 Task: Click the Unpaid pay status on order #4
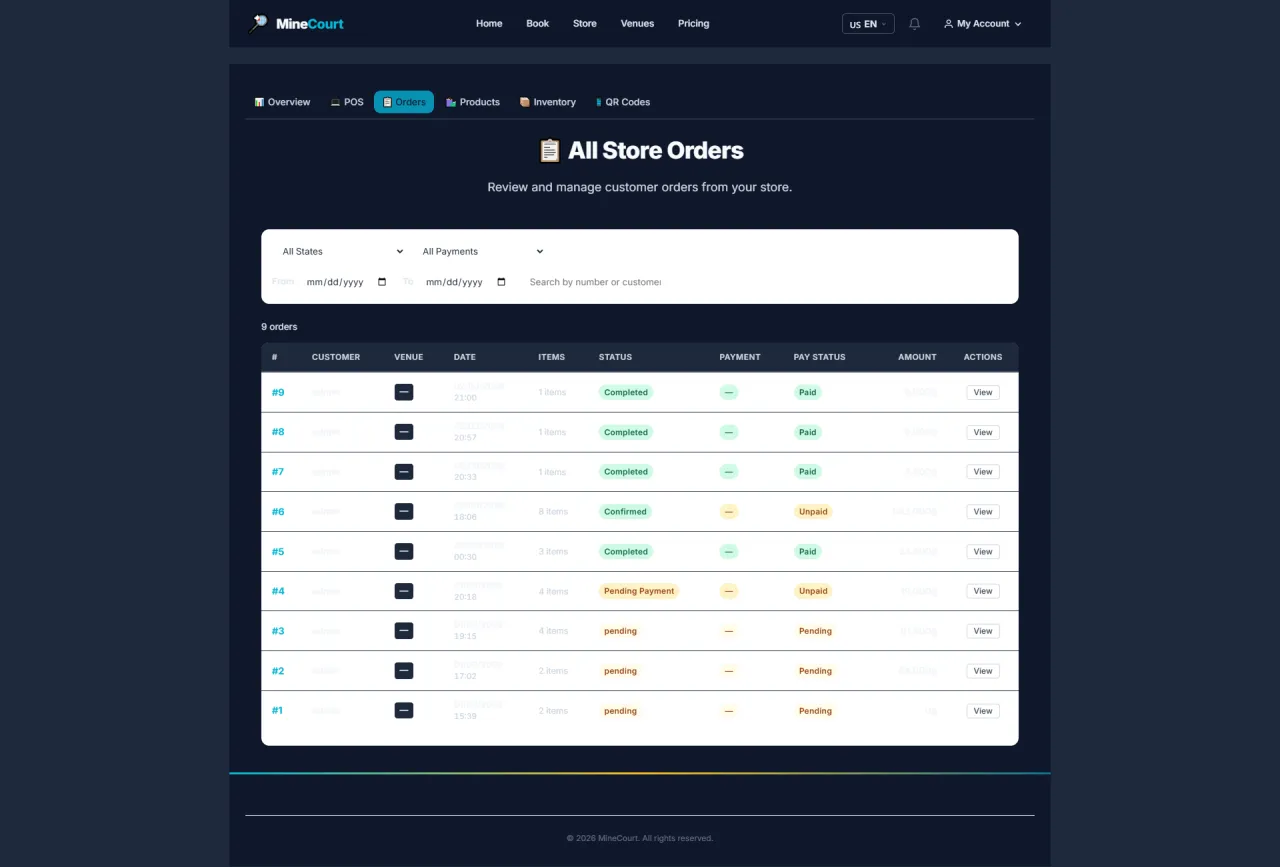click(x=813, y=591)
